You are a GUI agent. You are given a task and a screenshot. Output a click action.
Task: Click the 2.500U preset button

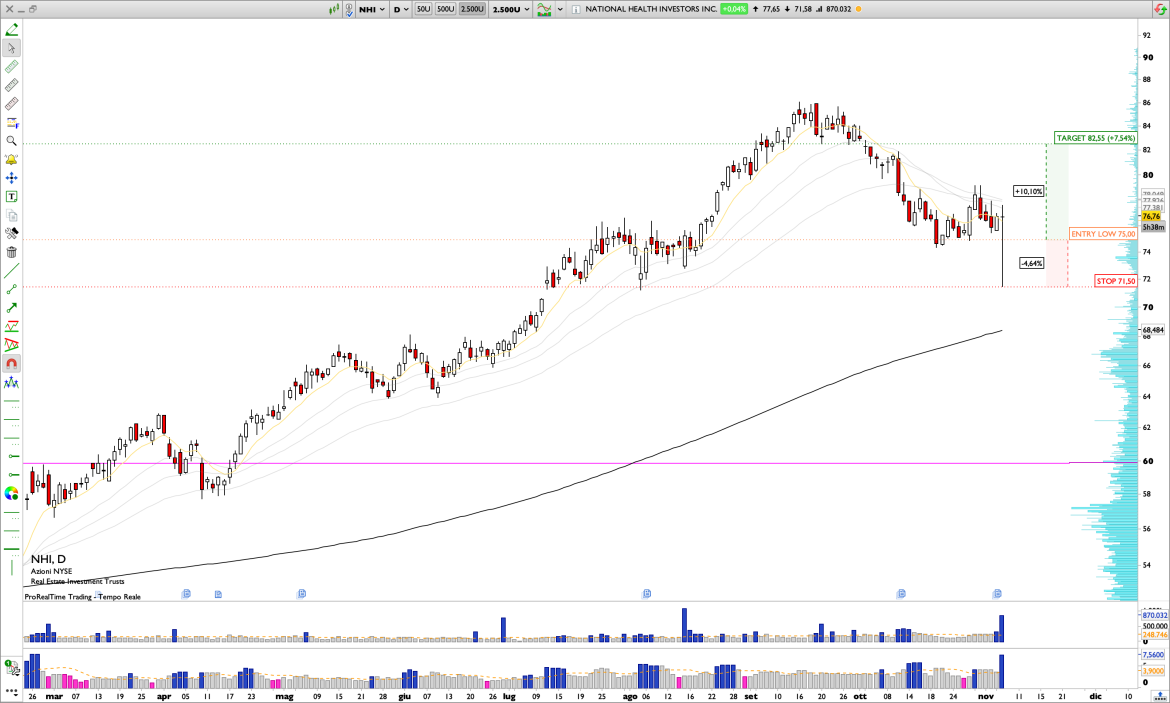click(472, 9)
